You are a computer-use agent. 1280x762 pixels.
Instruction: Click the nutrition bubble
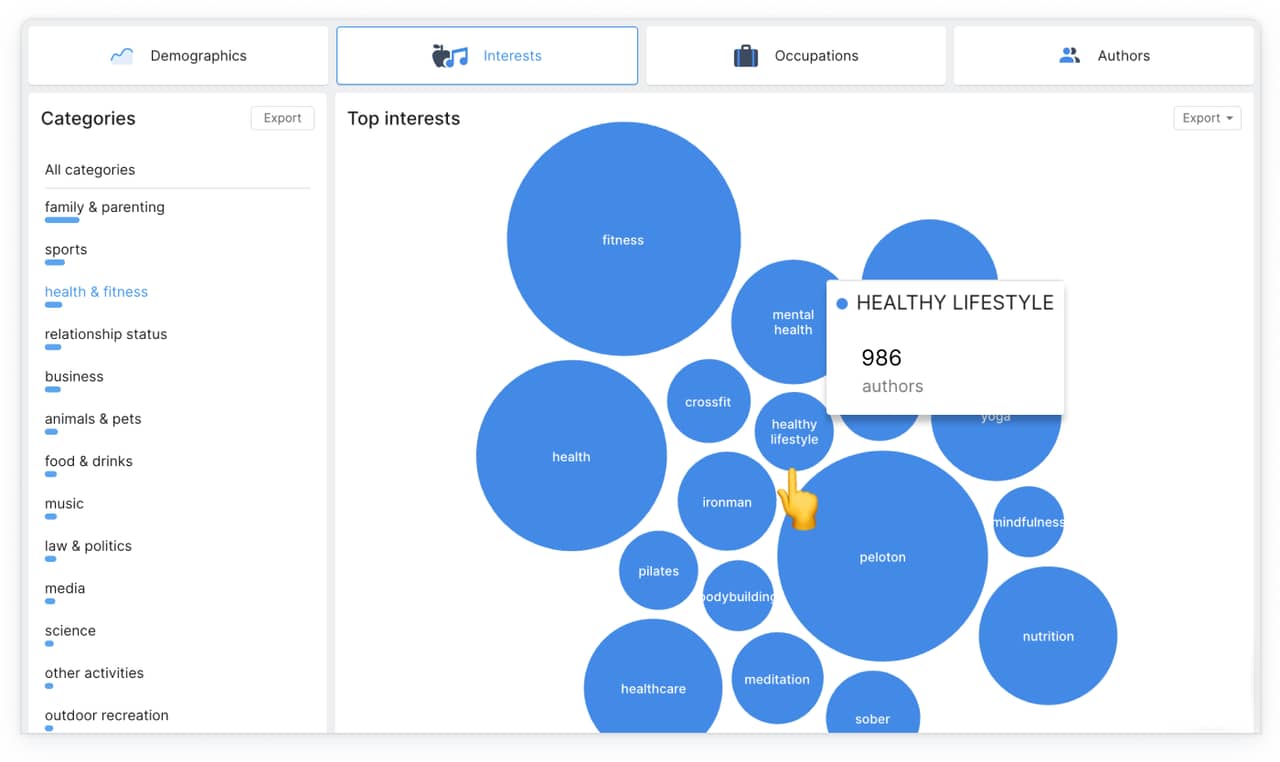click(1048, 636)
